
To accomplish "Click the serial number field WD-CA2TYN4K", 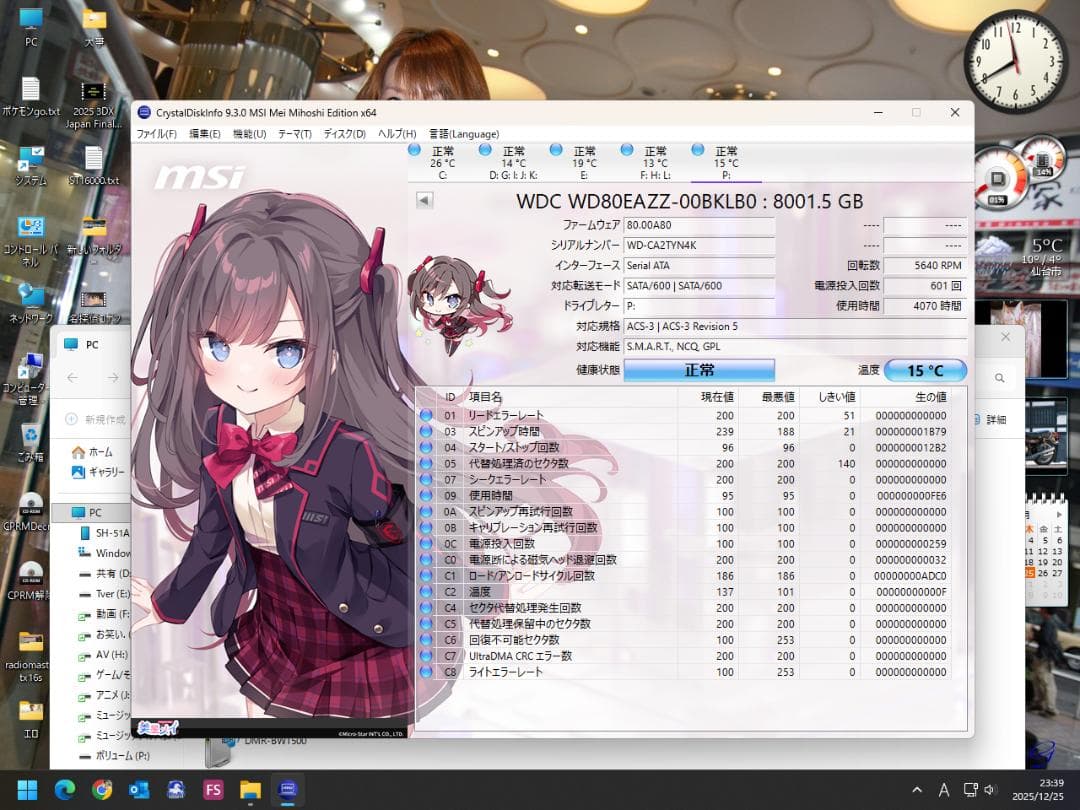I will [699, 245].
